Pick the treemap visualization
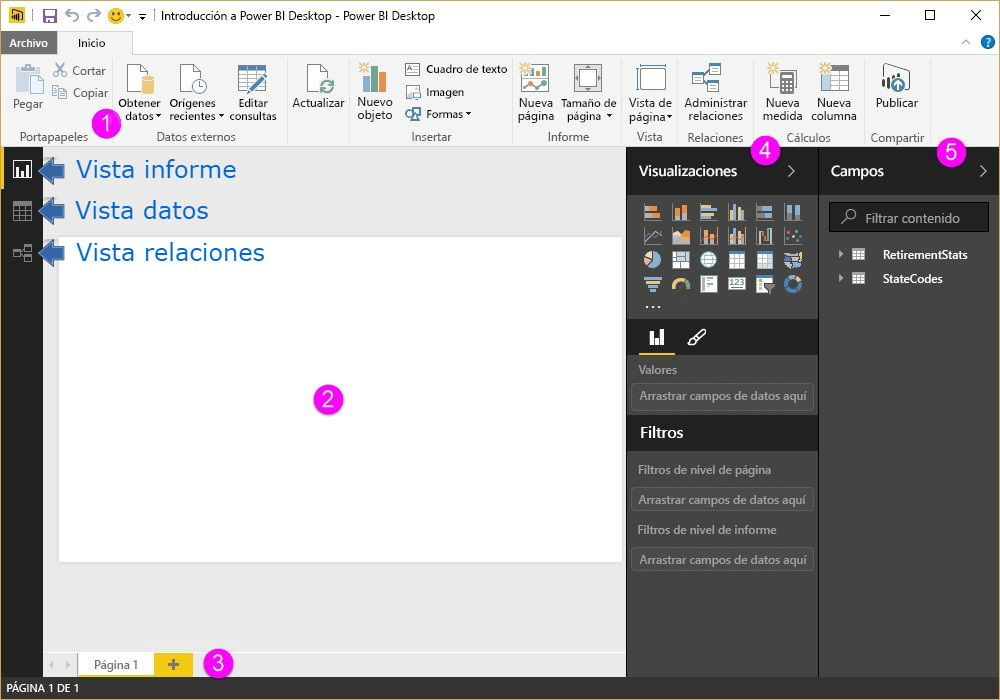 pos(680,259)
